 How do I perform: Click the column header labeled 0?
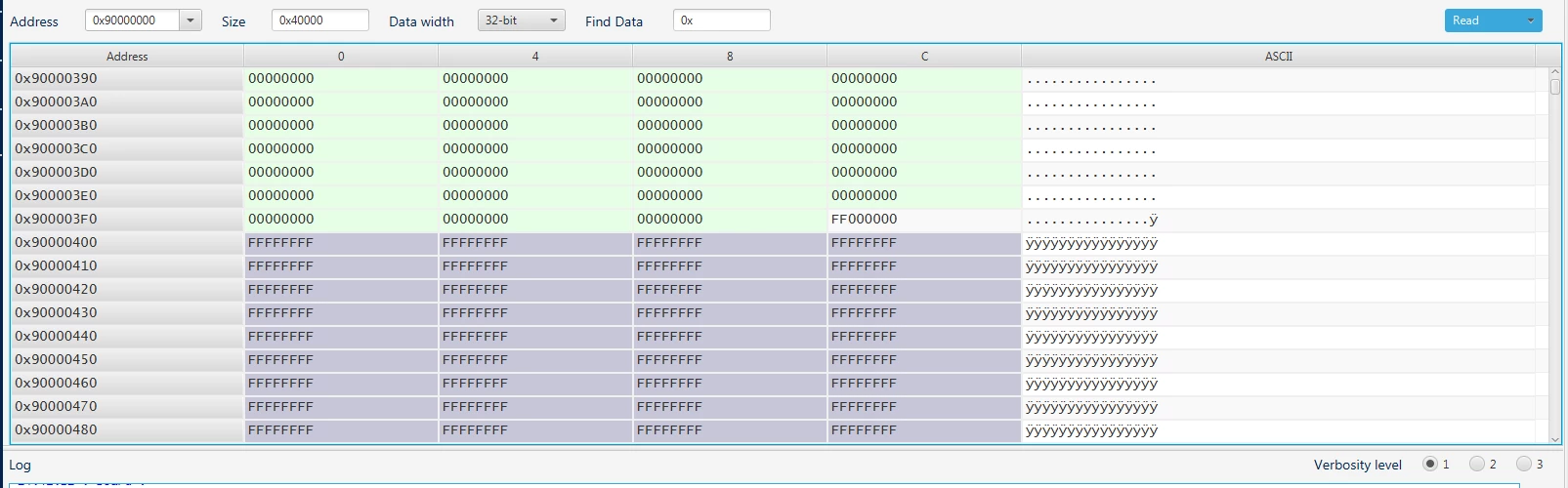[341, 57]
